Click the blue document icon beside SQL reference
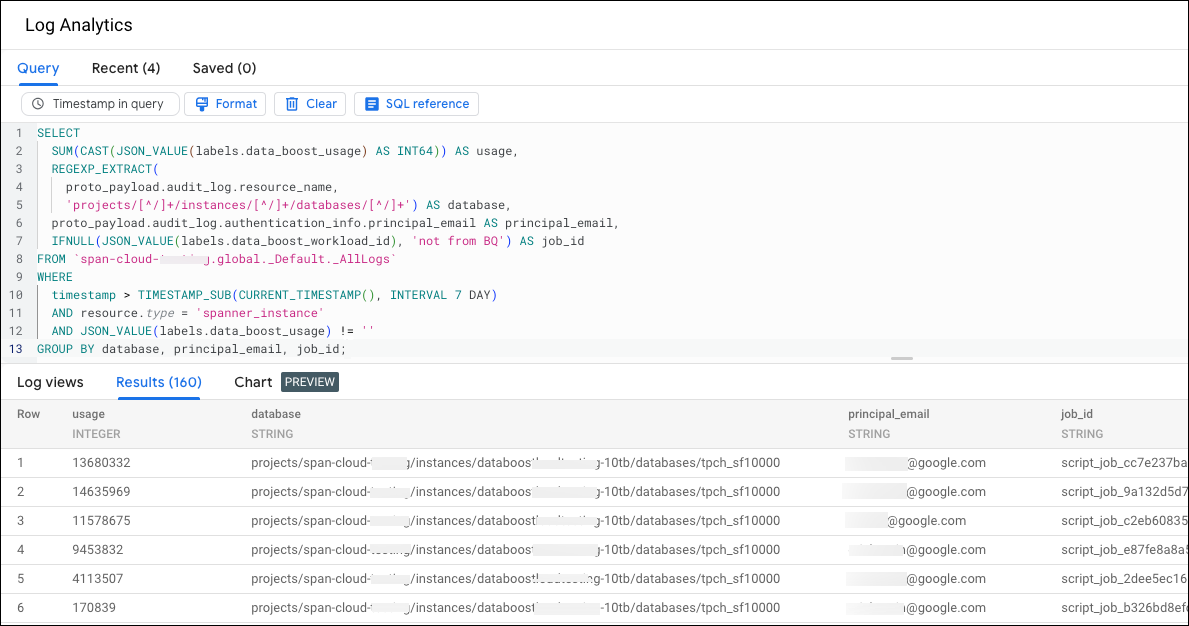 [372, 103]
